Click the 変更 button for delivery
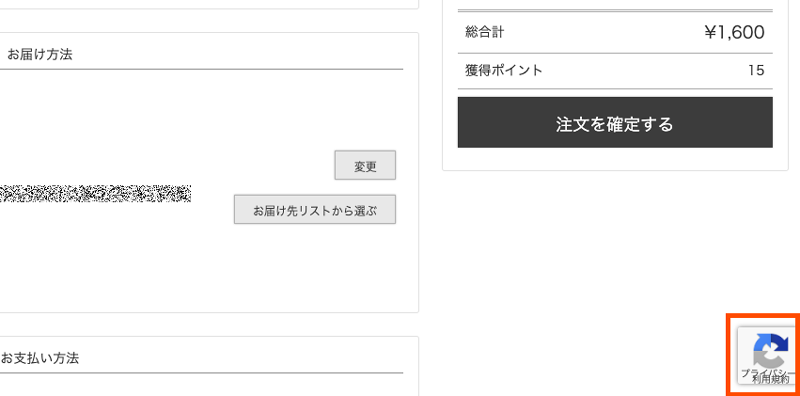800x396 pixels. click(365, 165)
